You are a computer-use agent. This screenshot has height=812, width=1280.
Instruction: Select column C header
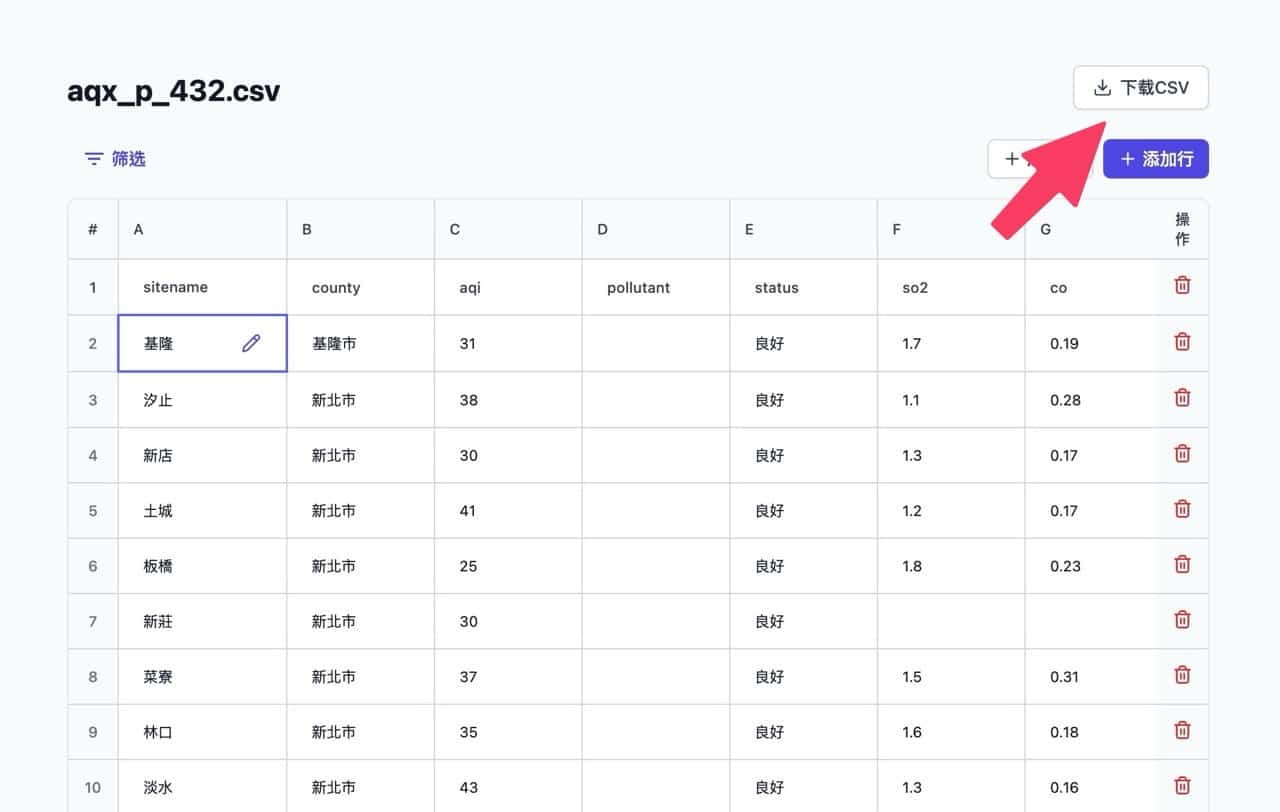509,229
